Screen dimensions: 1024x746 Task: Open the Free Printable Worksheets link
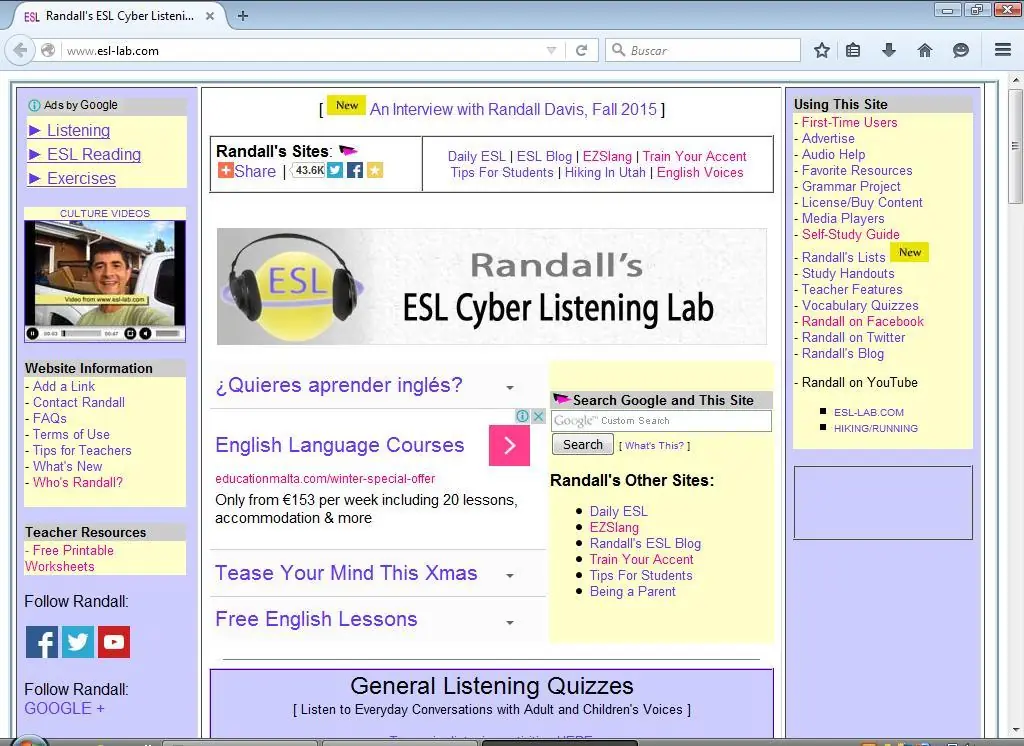[x=69, y=559]
